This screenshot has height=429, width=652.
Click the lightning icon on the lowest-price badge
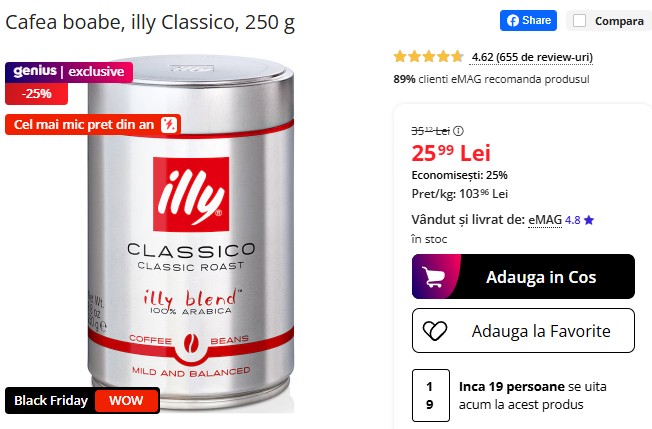[x=169, y=124]
